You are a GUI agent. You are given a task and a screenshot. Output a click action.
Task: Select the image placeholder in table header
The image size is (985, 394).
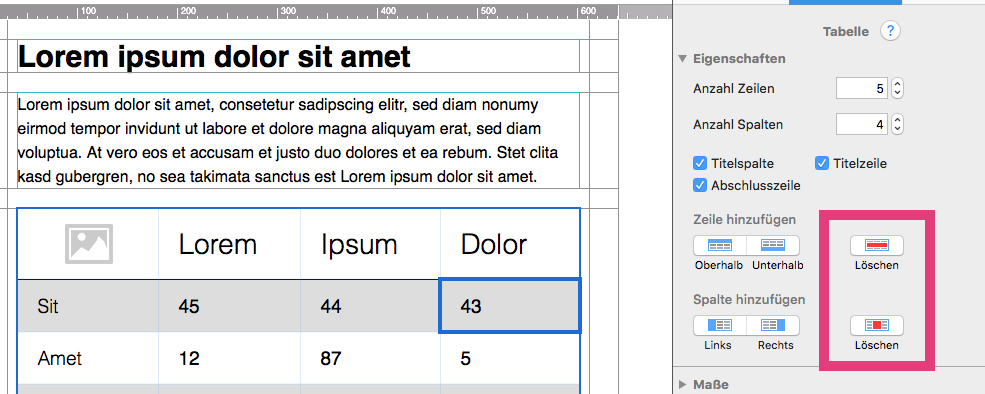[x=89, y=243]
